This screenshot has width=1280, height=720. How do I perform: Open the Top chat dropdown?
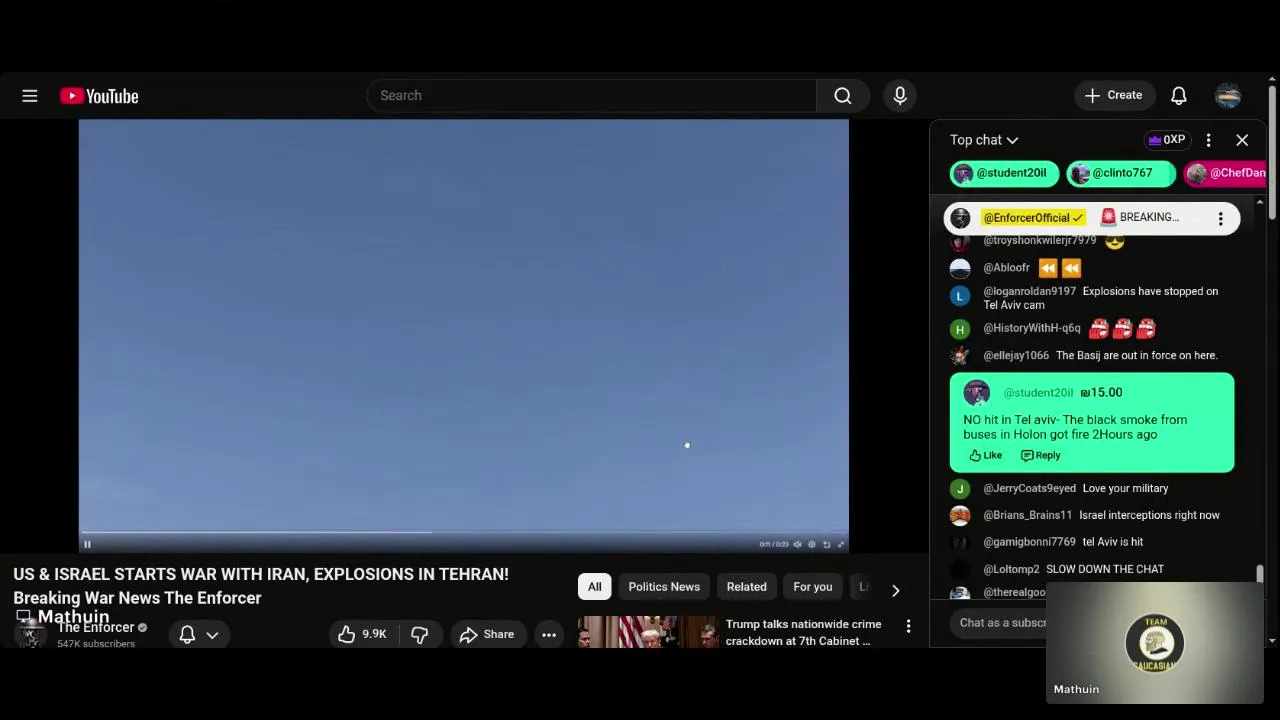coord(984,140)
